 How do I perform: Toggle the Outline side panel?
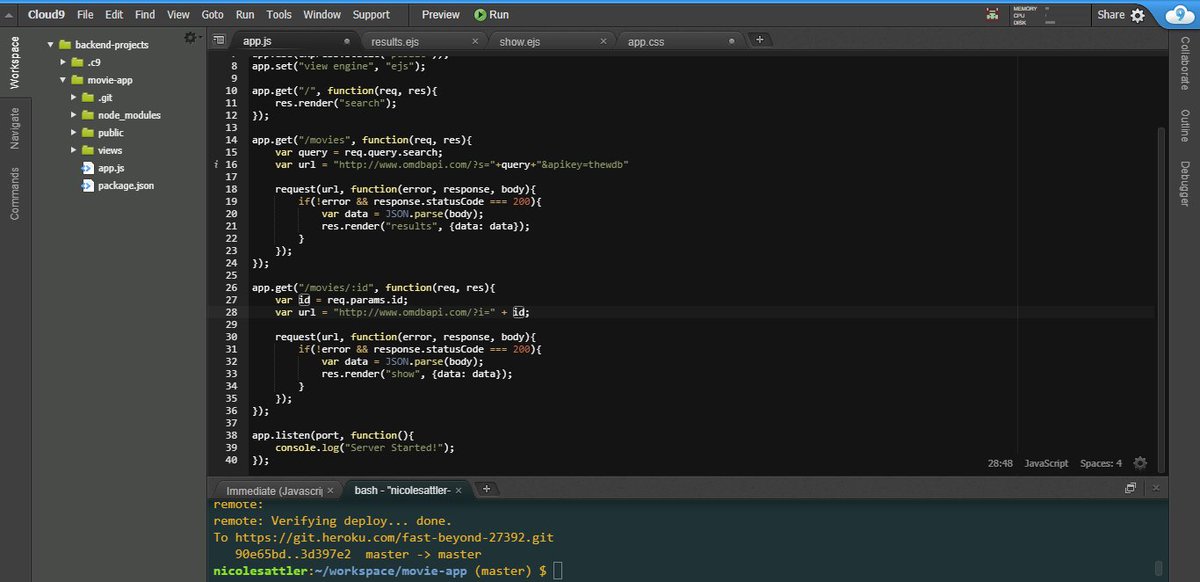point(1185,126)
